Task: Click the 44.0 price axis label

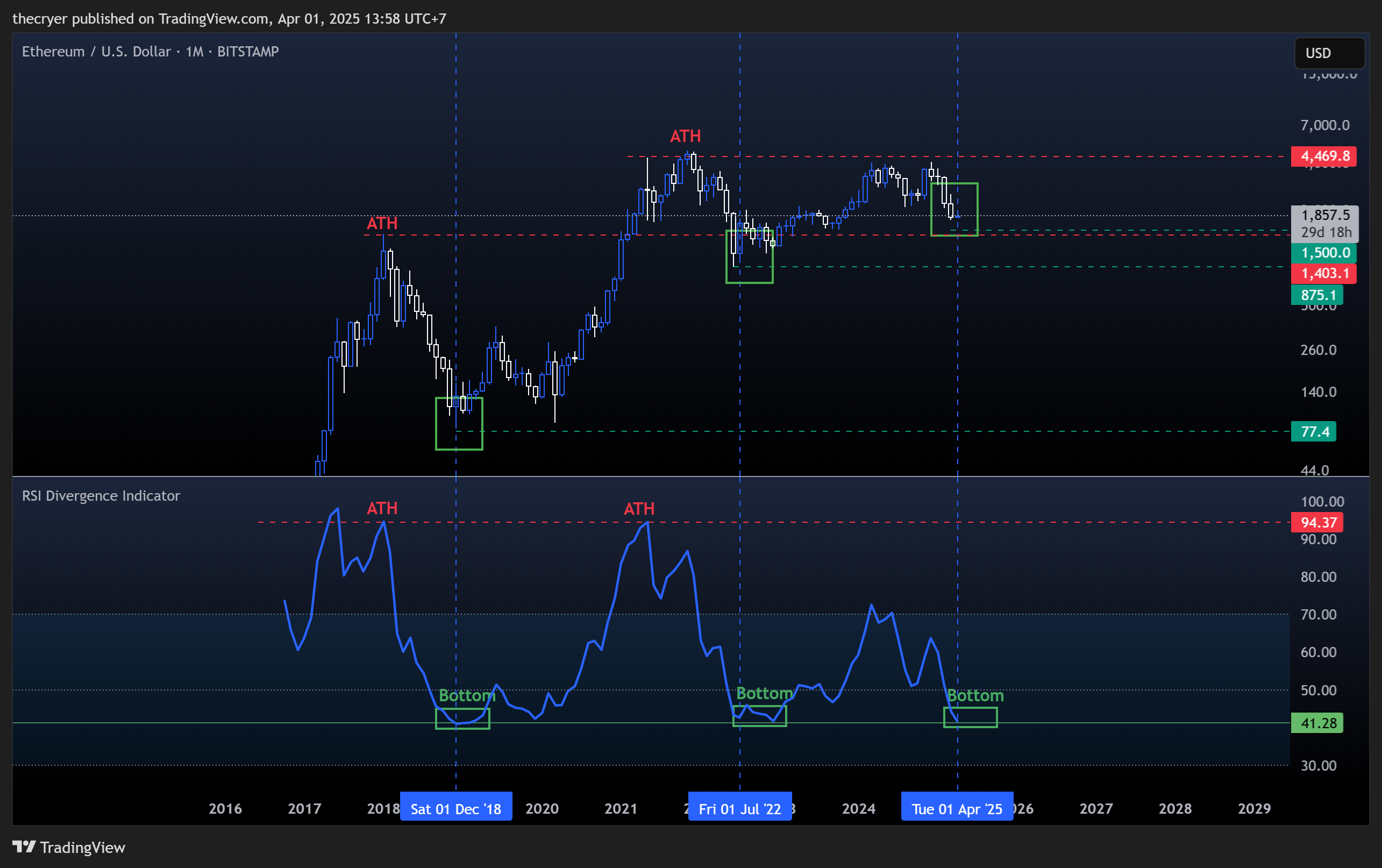Action: click(x=1315, y=470)
